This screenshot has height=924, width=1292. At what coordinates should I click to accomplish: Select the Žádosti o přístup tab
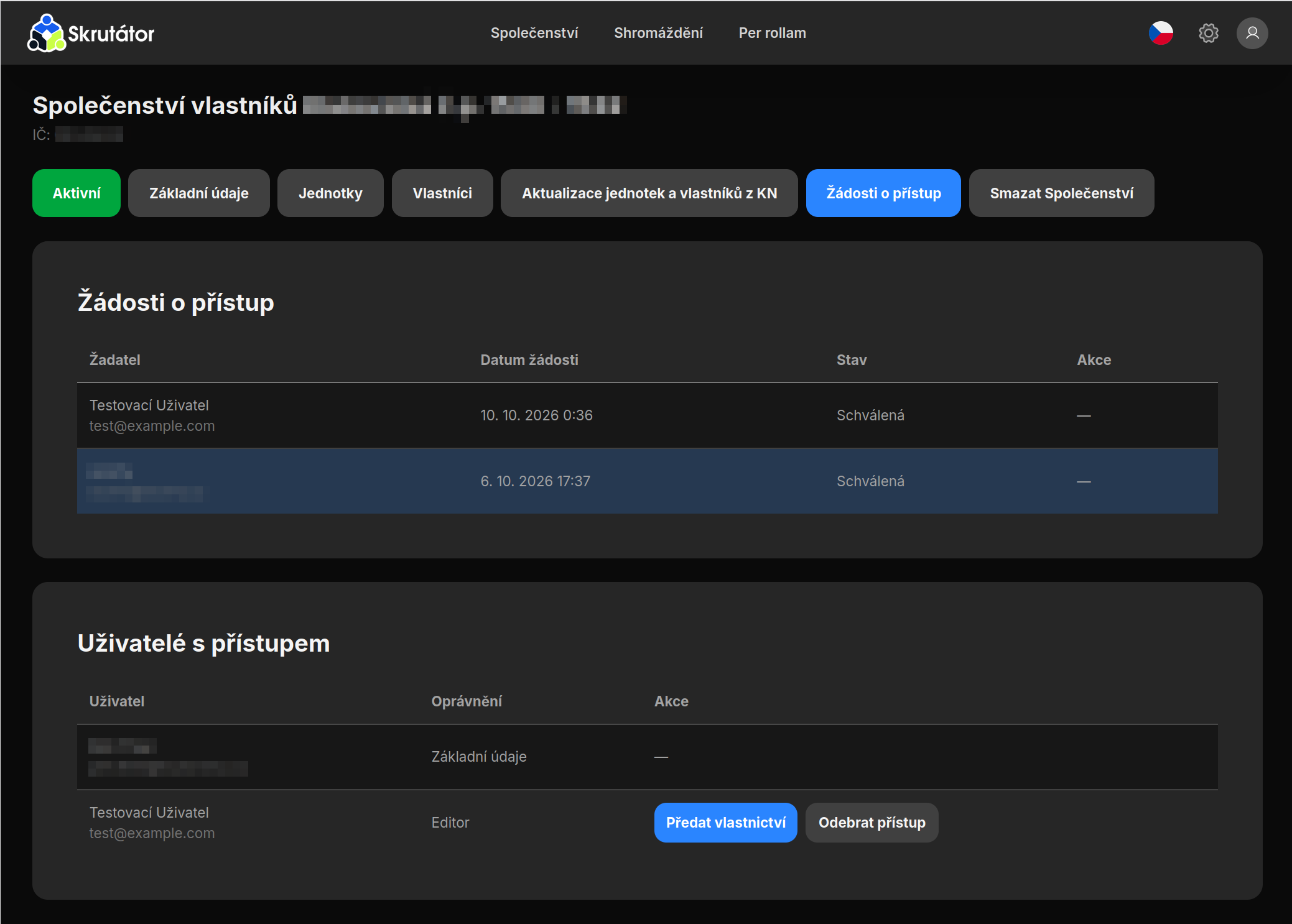pos(883,193)
